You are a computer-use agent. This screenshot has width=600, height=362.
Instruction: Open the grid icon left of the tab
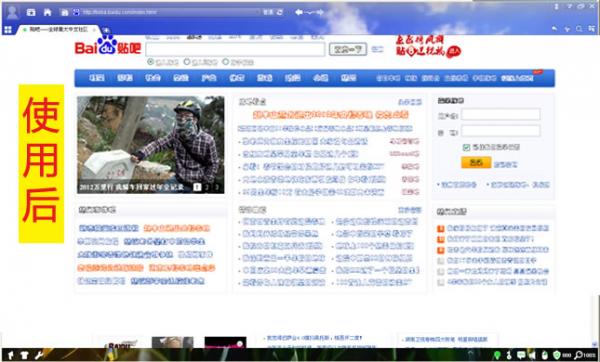tap(8, 29)
